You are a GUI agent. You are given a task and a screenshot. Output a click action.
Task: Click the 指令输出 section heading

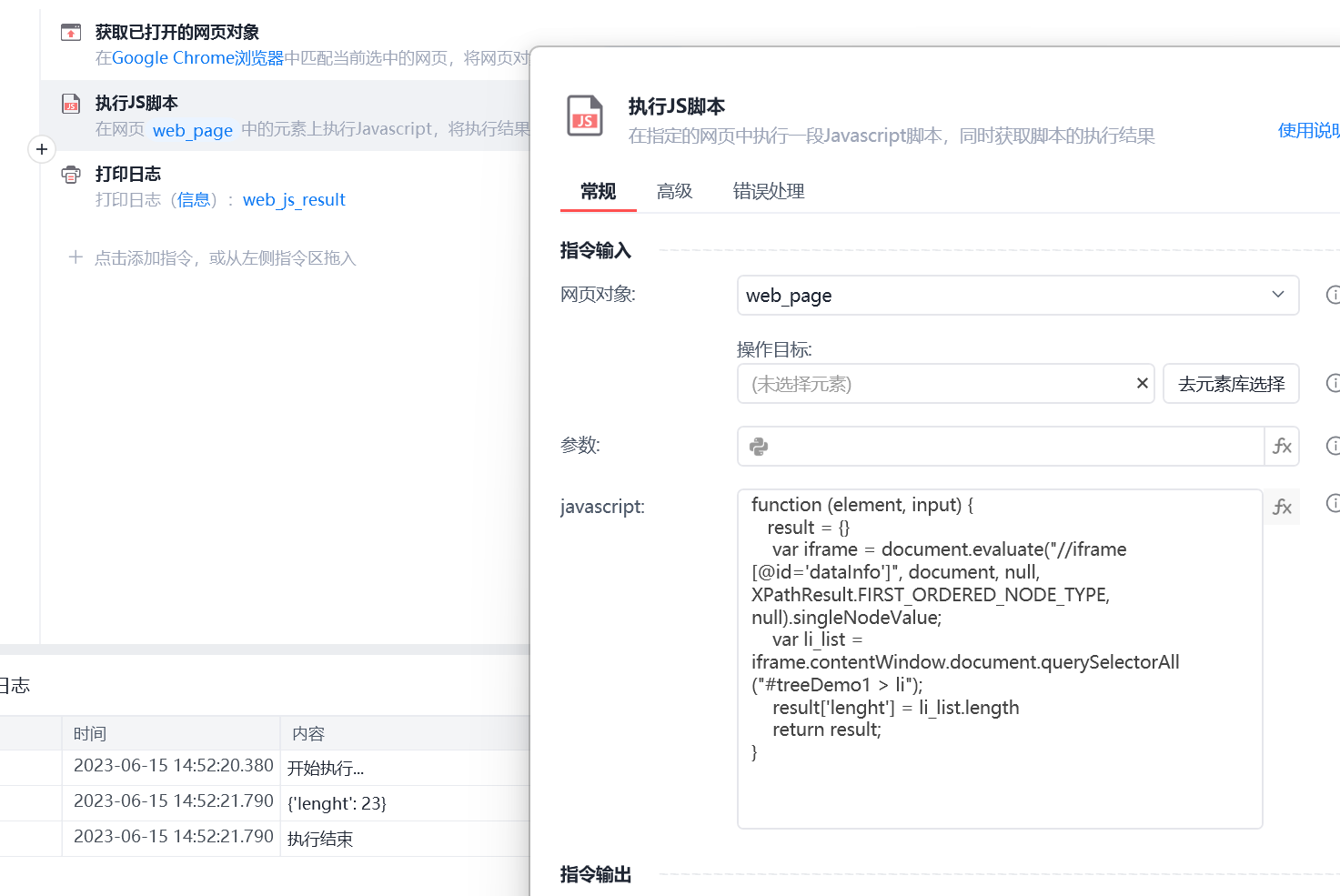[596, 875]
